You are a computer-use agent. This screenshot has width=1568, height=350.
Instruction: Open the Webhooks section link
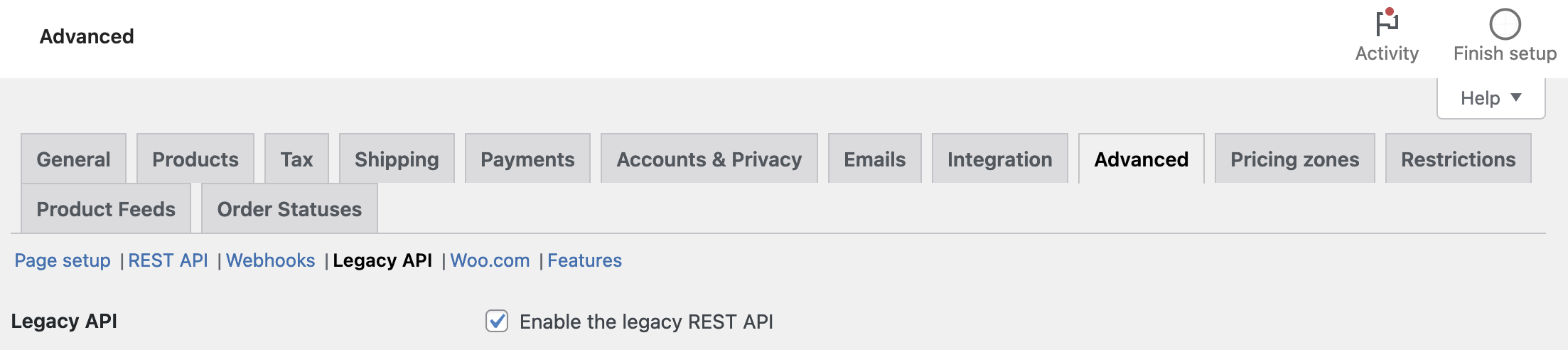tap(270, 260)
